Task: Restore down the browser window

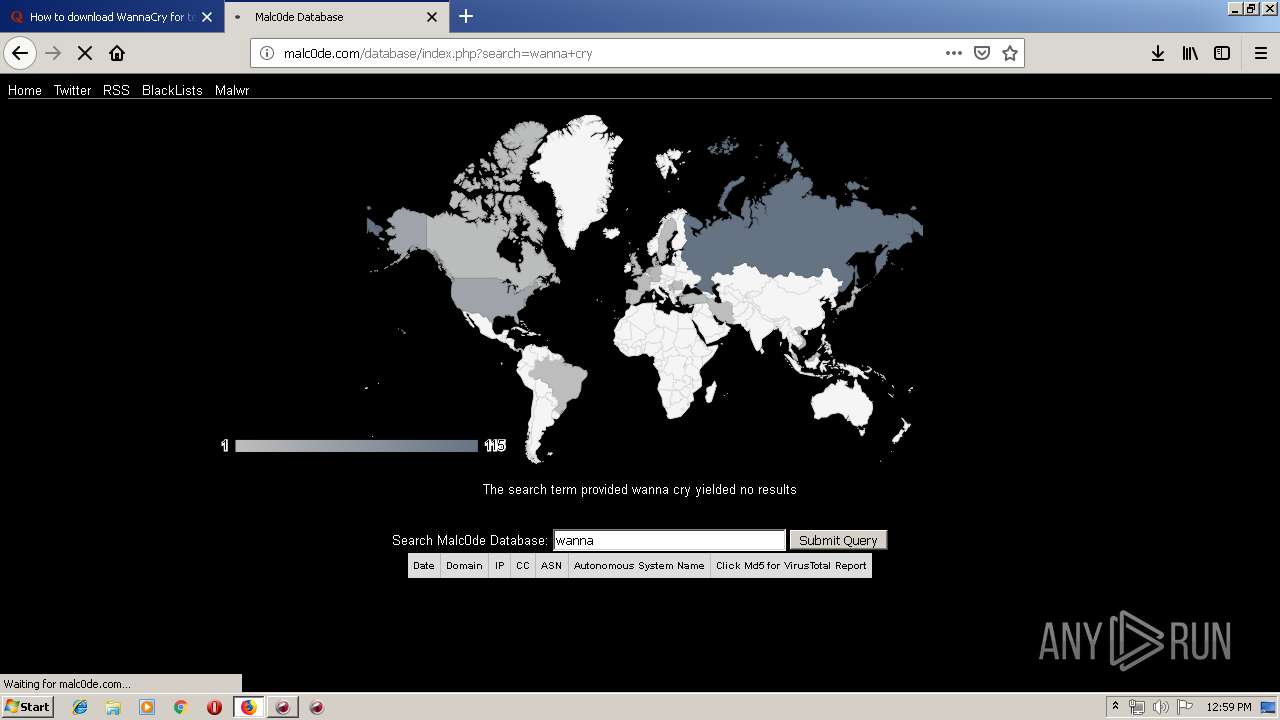Action: coord(1250,8)
